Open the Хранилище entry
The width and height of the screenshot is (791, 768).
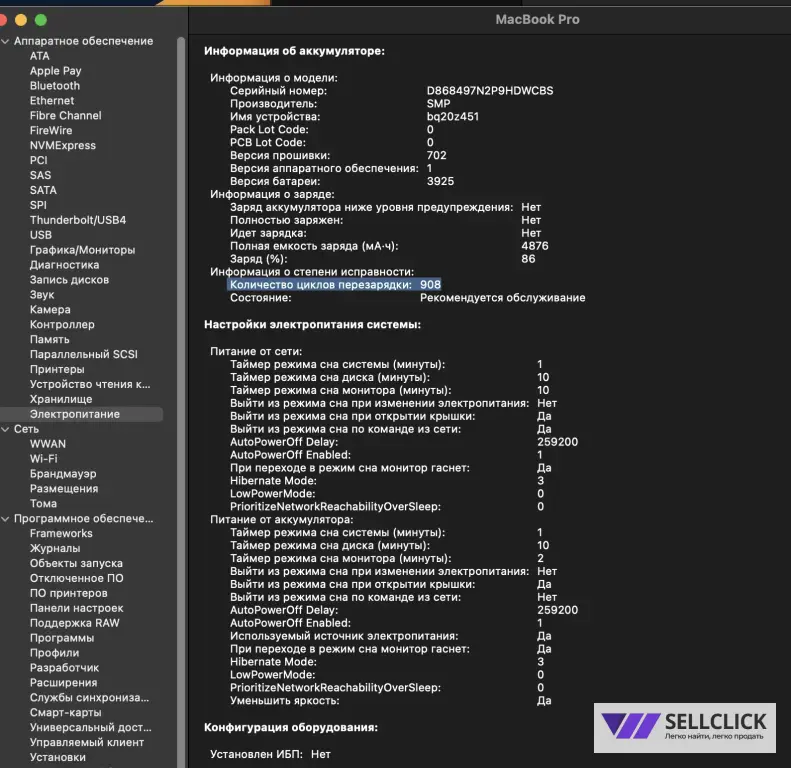coord(61,399)
